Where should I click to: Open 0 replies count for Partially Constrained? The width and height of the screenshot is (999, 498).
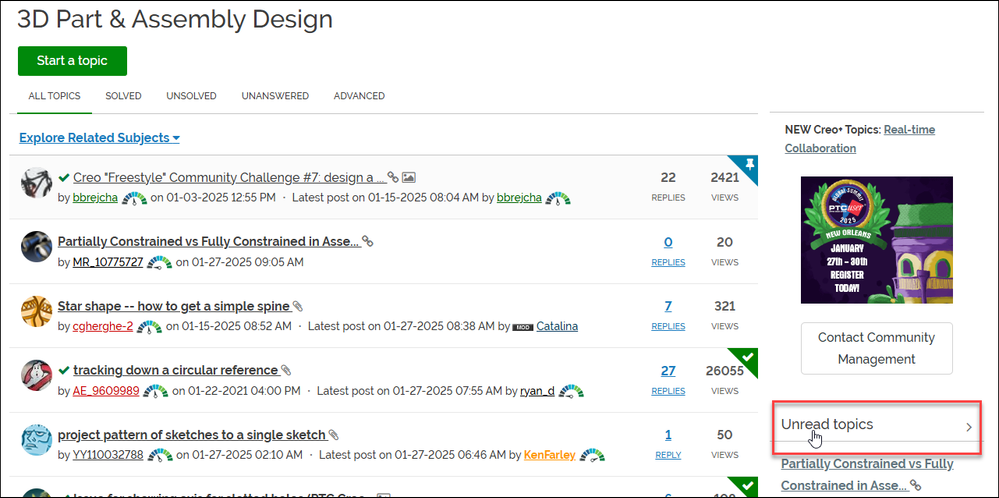point(668,242)
